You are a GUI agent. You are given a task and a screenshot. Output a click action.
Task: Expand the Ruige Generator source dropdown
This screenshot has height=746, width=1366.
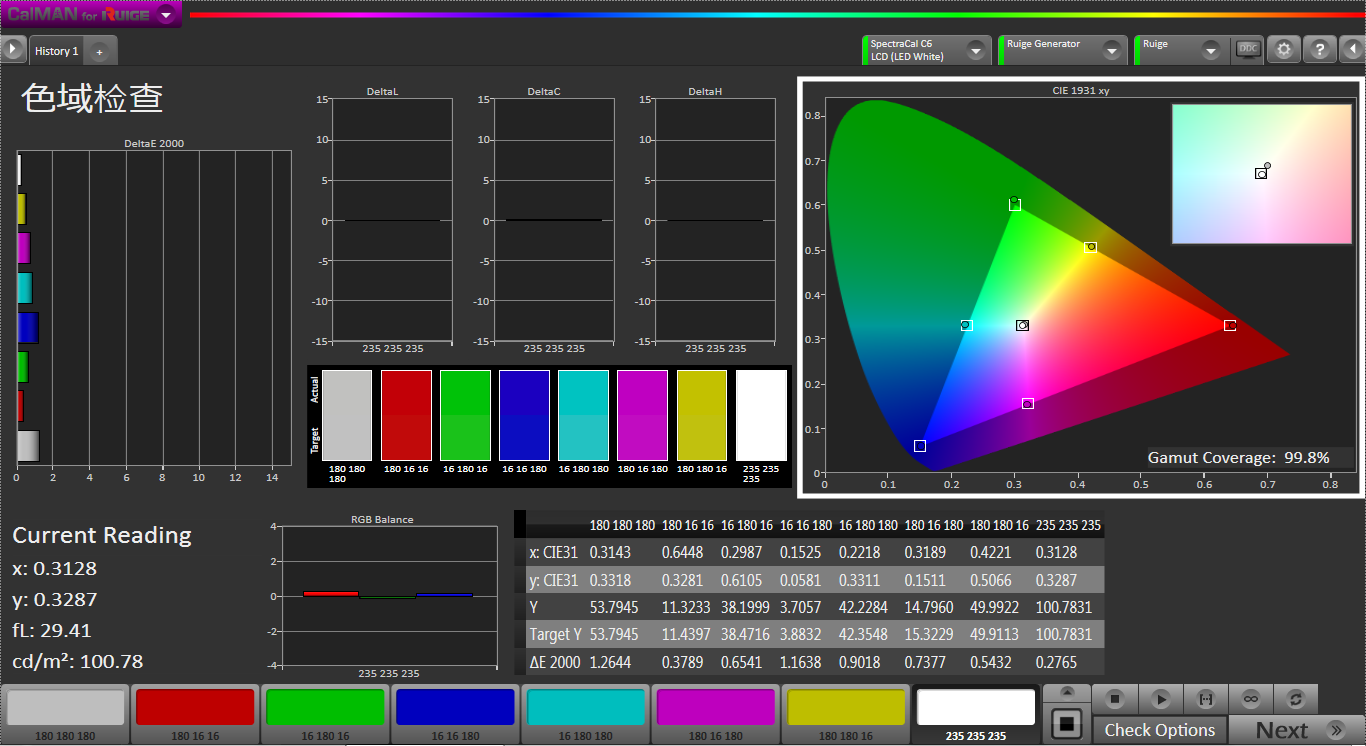(x=1112, y=50)
